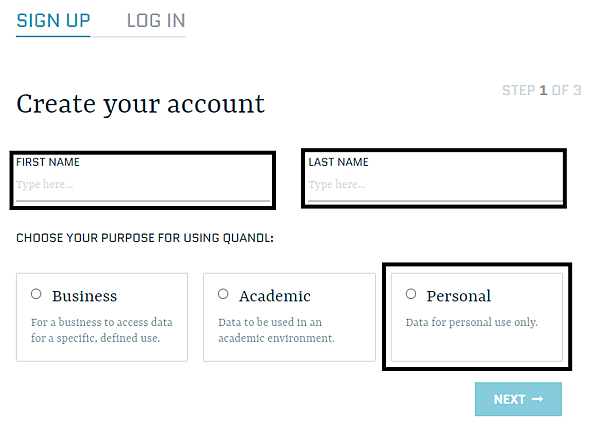Click the 'Create your account' heading
This screenshot has height=429, width=600.
[140, 104]
